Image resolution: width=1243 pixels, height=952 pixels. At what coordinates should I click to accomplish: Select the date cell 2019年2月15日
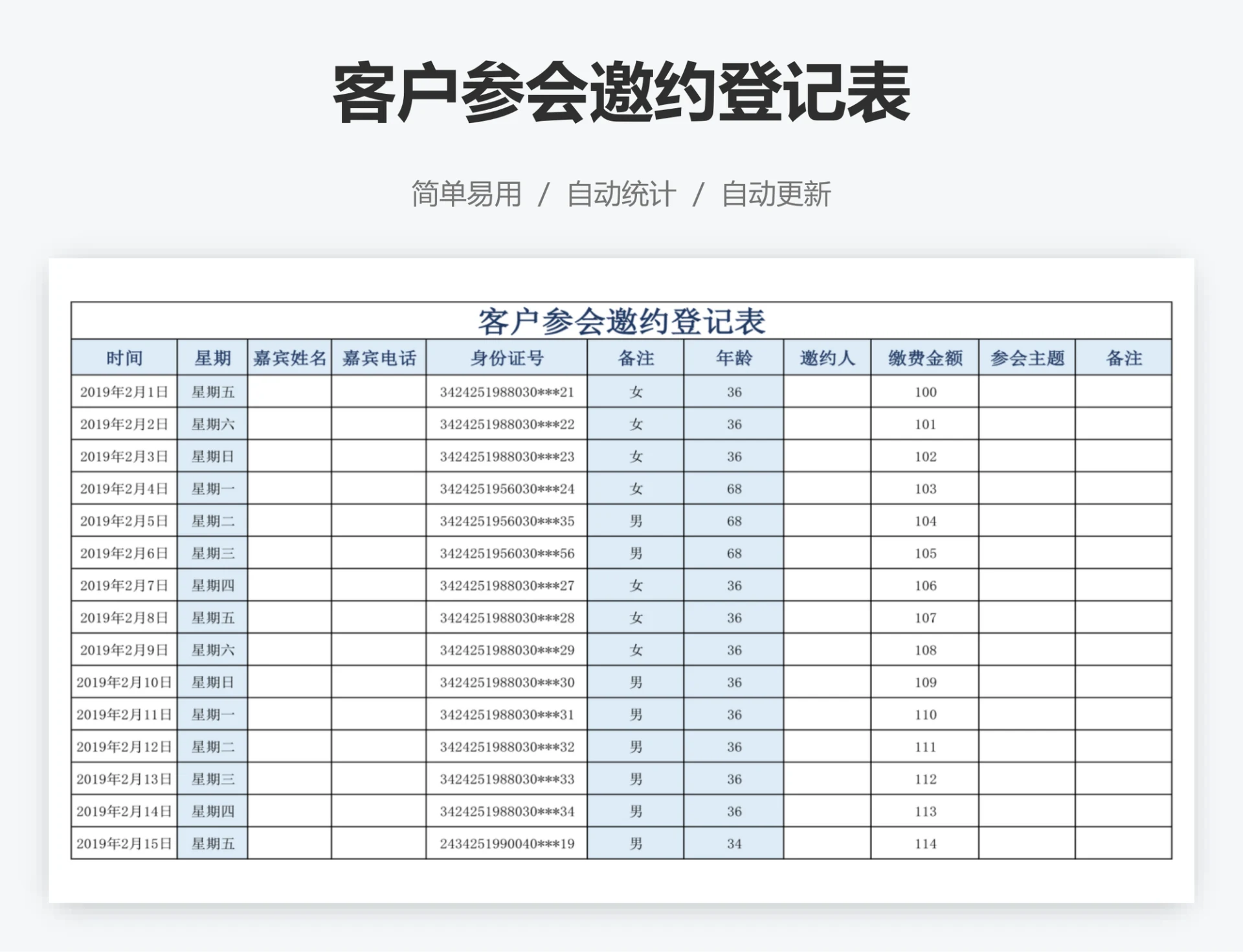tap(124, 843)
